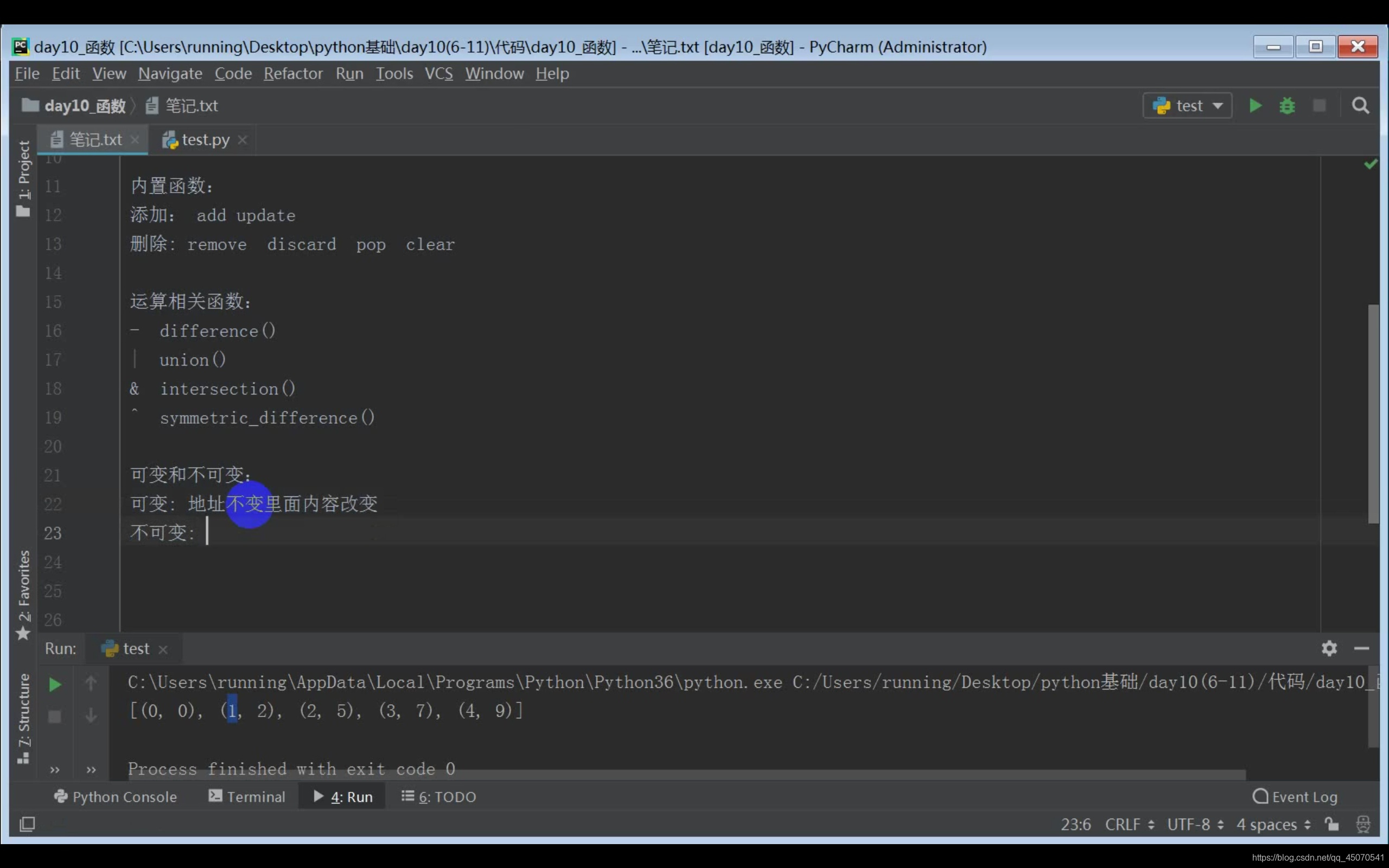Open the Terminal tool window
This screenshot has width=1389, height=868.
247,797
